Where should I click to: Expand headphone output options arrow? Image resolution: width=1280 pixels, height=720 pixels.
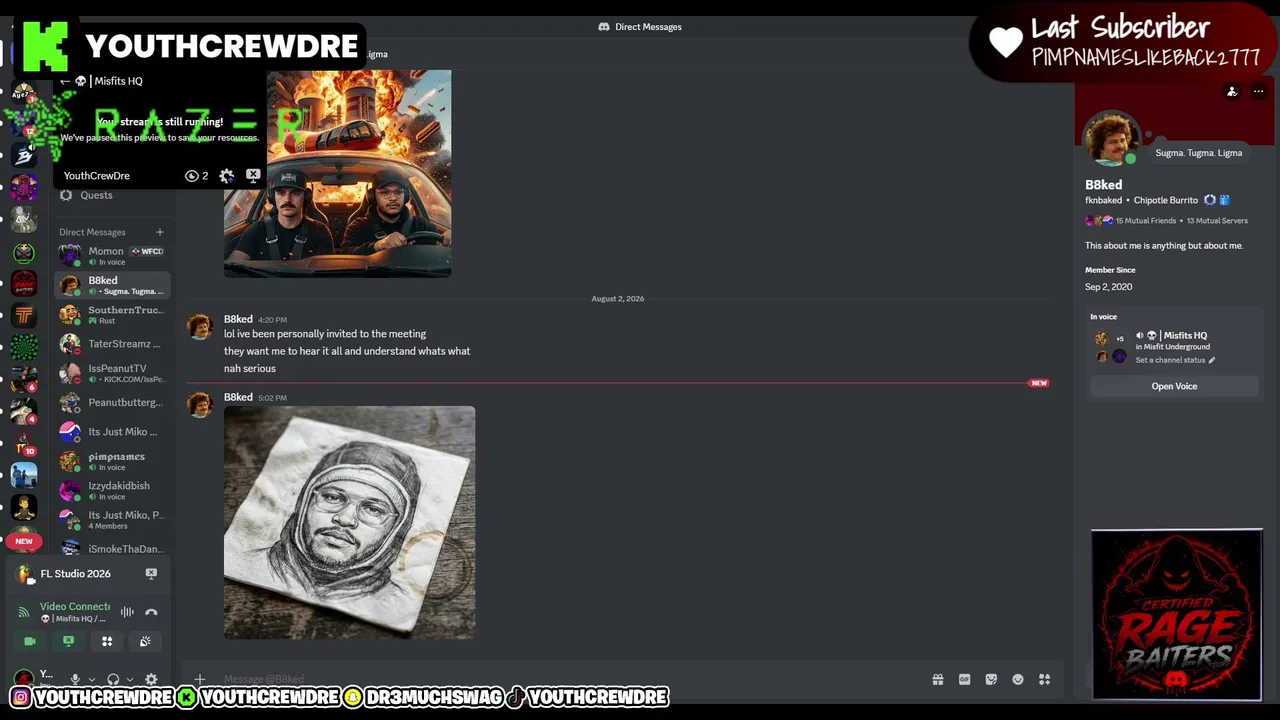[130, 680]
